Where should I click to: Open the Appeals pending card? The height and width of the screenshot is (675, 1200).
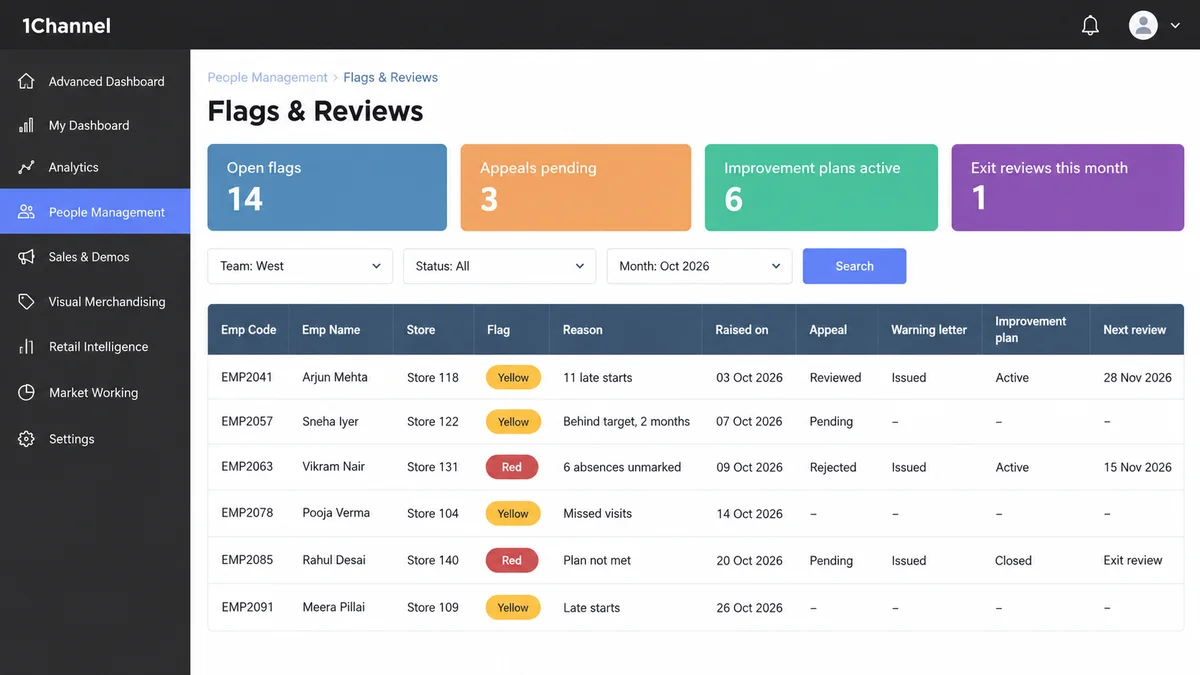click(x=575, y=188)
